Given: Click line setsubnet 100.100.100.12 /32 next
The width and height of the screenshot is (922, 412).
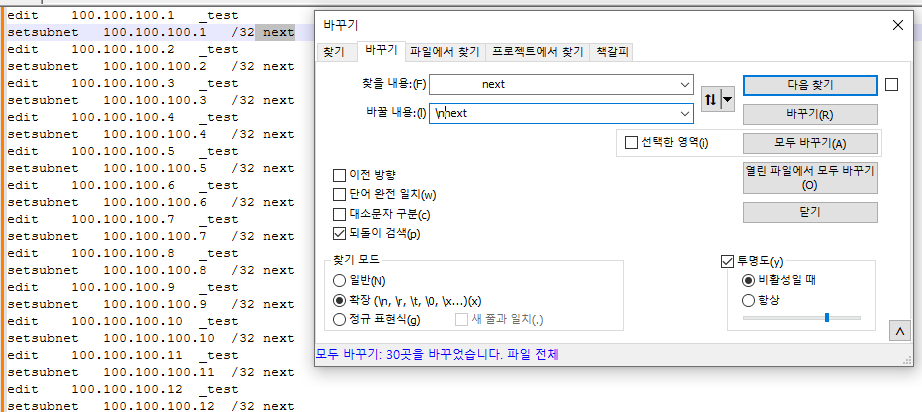Looking at the screenshot, I should click(151, 406).
